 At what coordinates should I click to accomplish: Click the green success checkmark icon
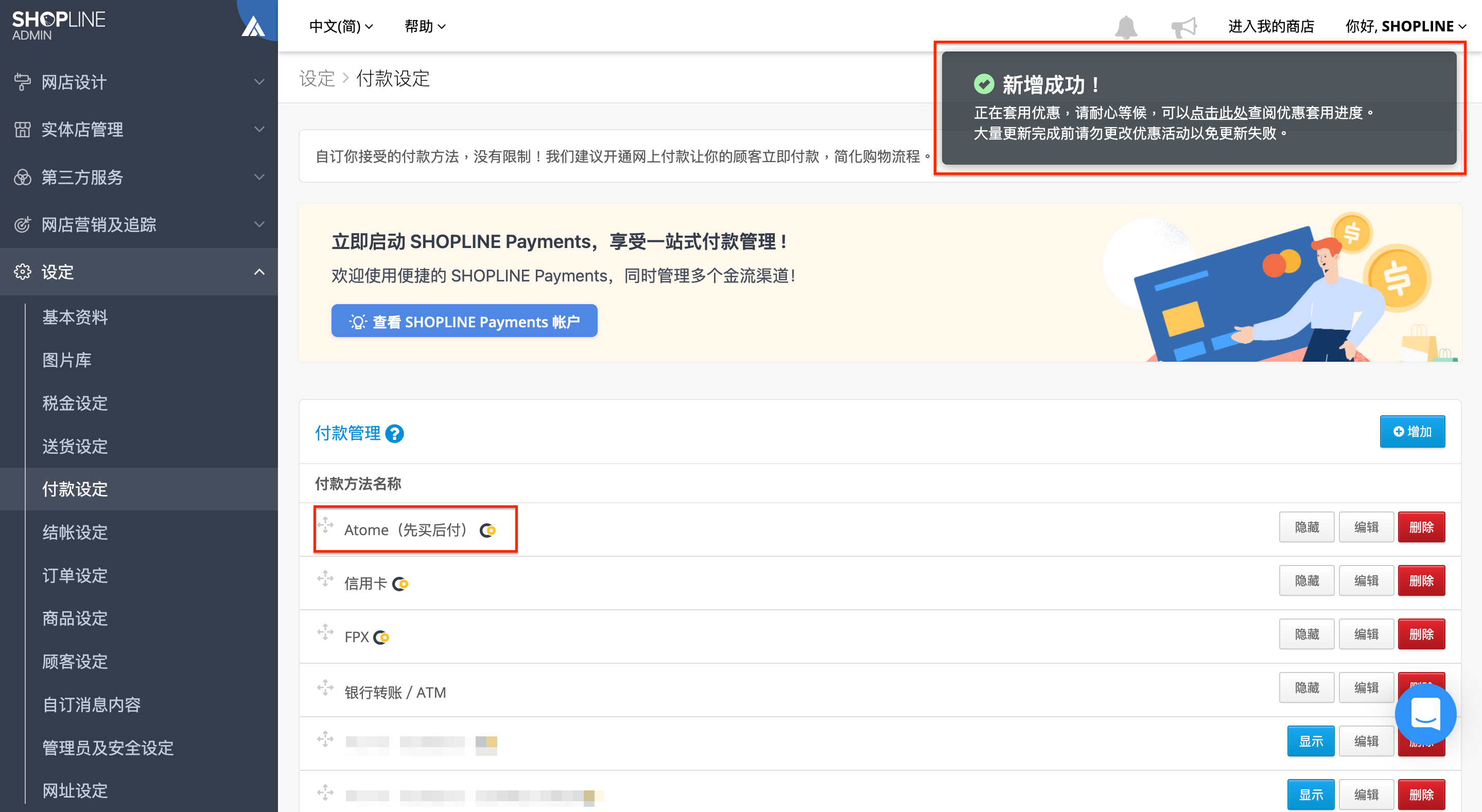[984, 84]
